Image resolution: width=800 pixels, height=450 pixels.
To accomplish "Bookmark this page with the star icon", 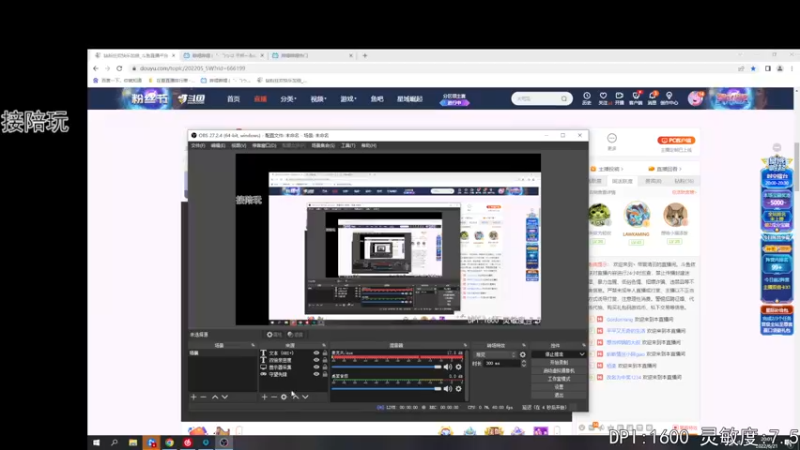I will [753, 68].
